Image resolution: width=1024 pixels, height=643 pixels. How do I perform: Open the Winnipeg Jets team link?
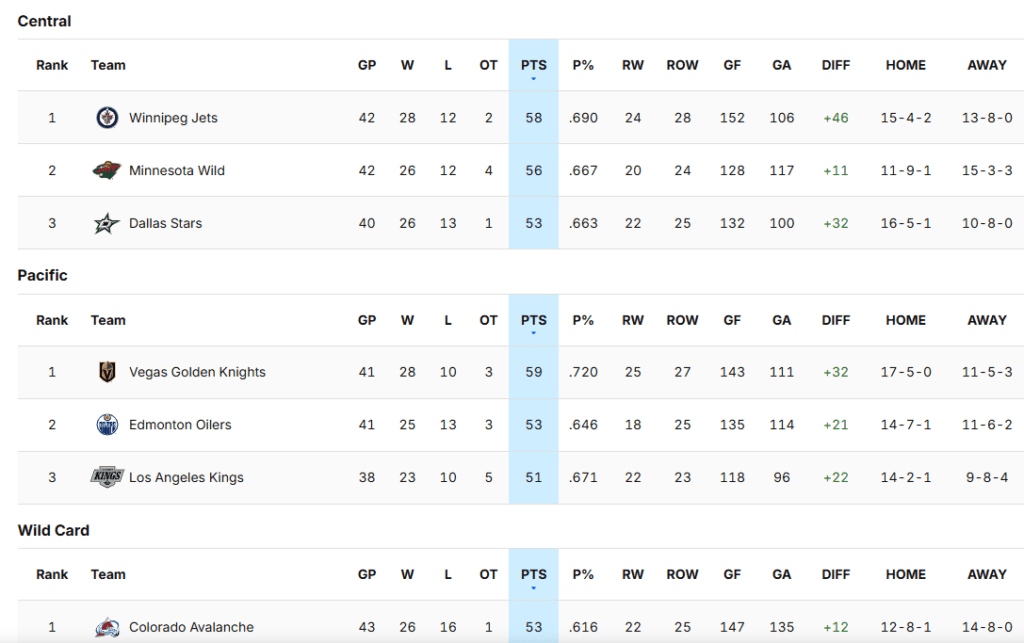pos(173,118)
